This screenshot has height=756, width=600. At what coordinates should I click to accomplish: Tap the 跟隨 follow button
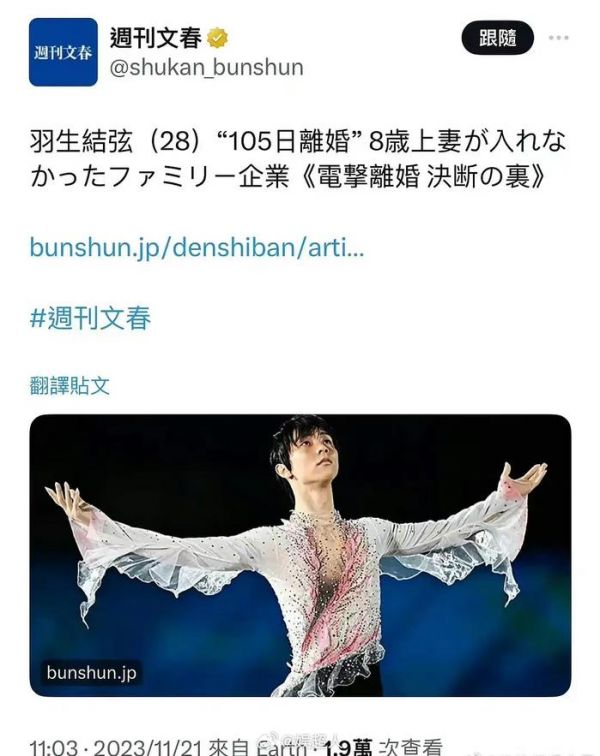coord(497,38)
